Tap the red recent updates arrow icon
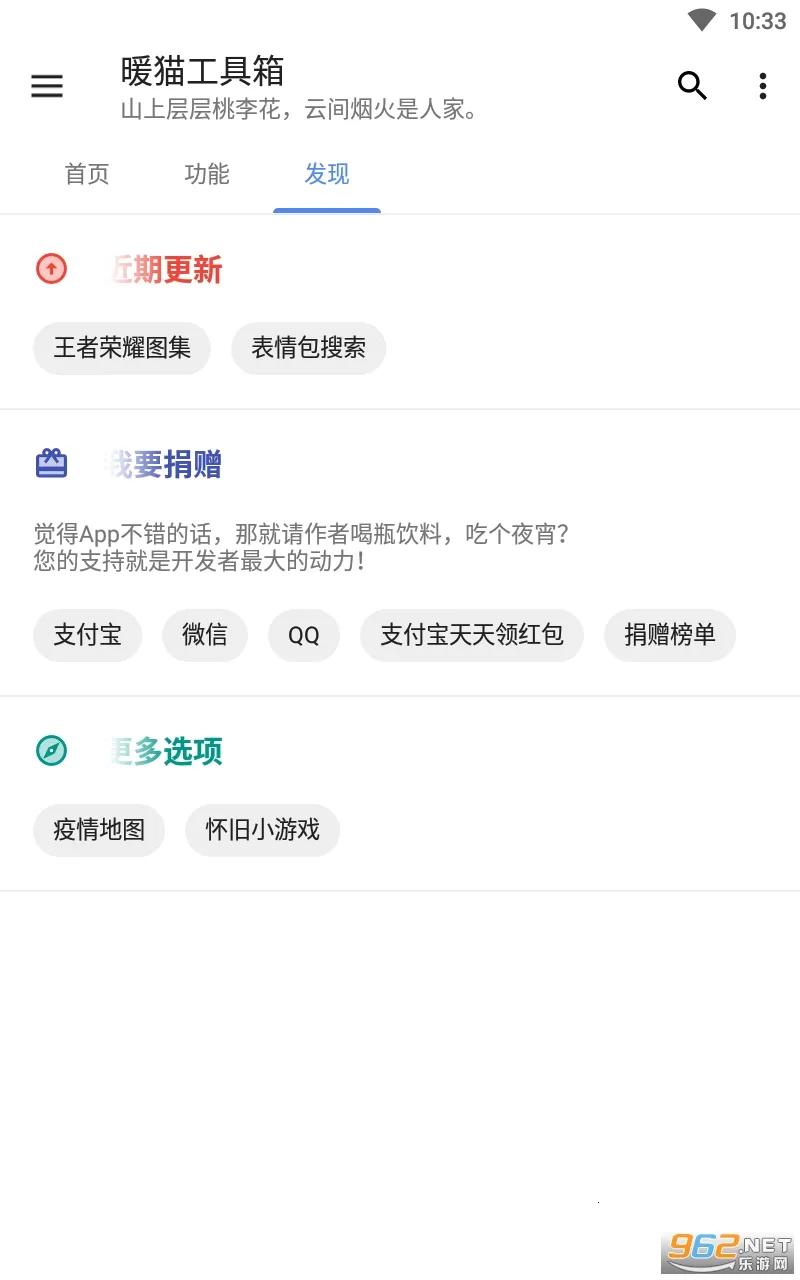Image resolution: width=800 pixels, height=1280 pixels. (x=51, y=269)
